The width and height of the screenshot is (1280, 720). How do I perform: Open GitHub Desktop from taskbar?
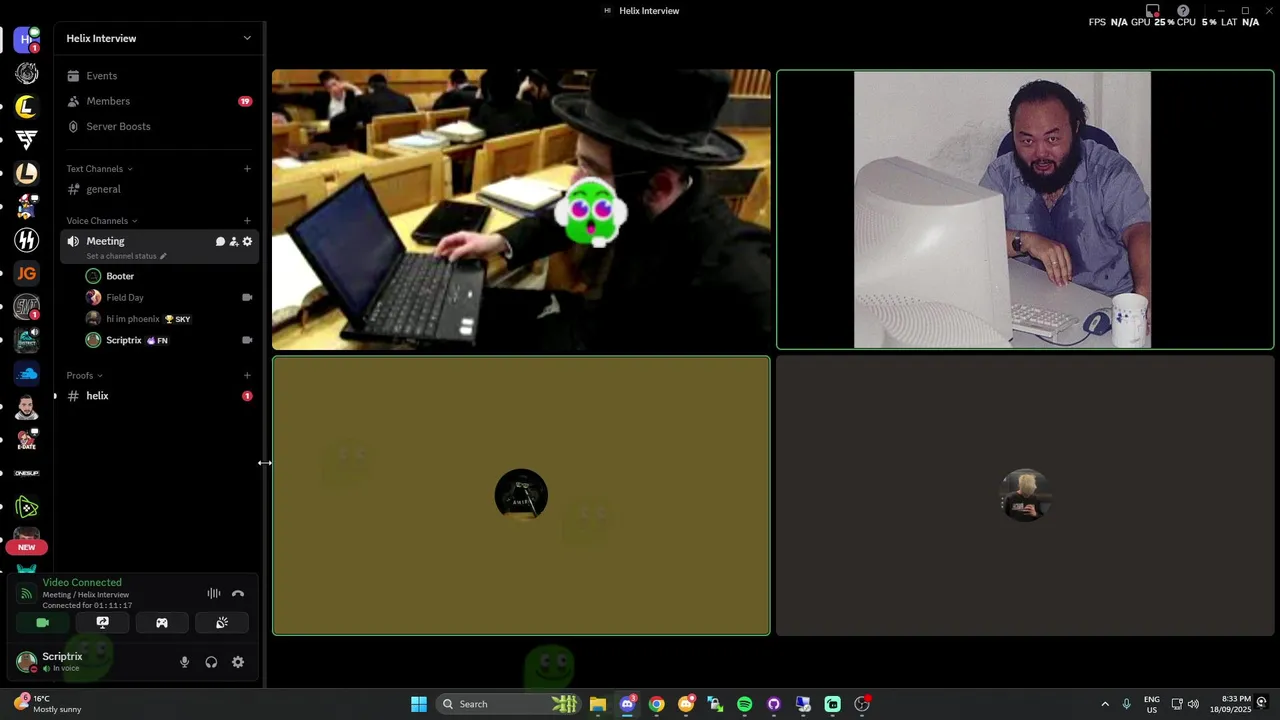pos(774,704)
